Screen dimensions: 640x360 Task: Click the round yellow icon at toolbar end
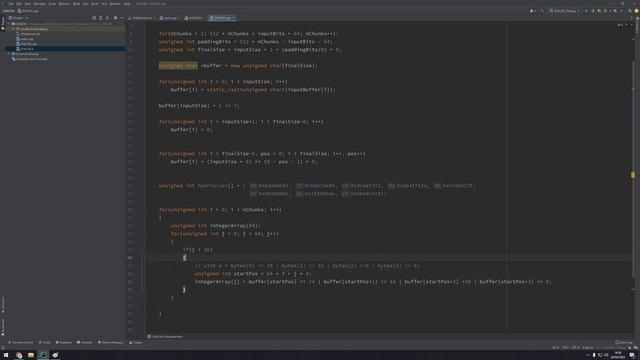[636, 11]
